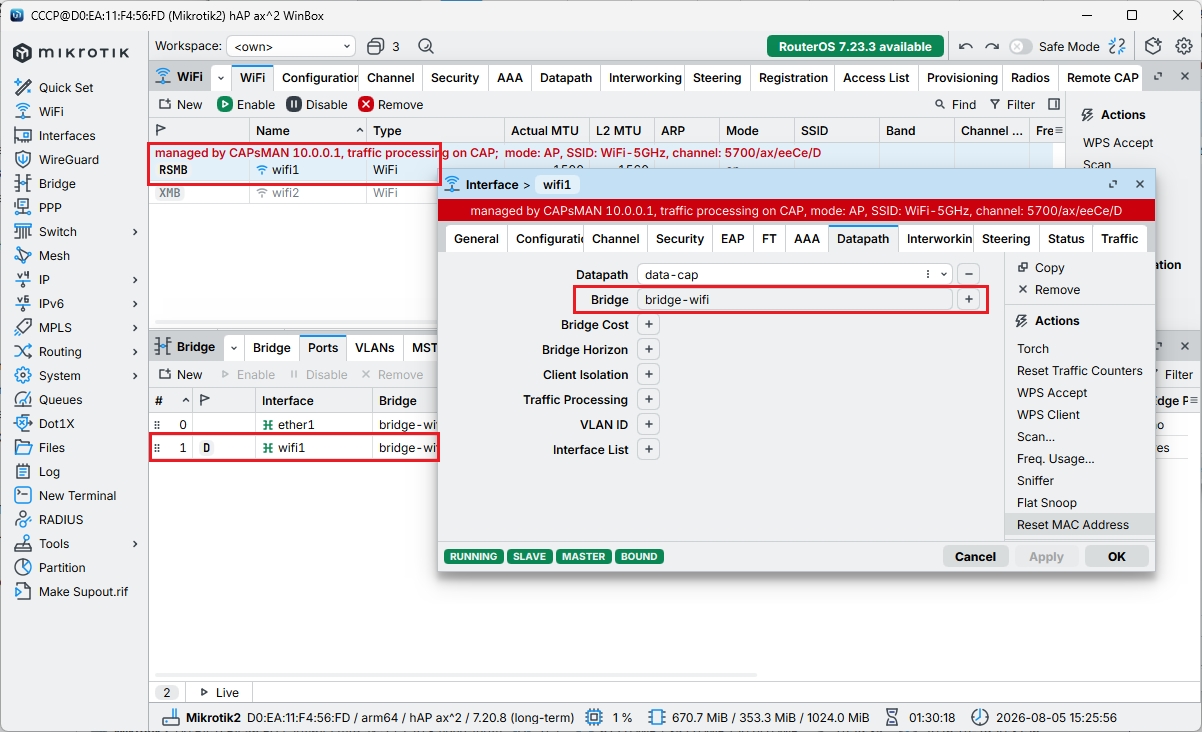1202x732 pixels.
Task: Click New in Bridge toolbar
Action: (x=180, y=374)
